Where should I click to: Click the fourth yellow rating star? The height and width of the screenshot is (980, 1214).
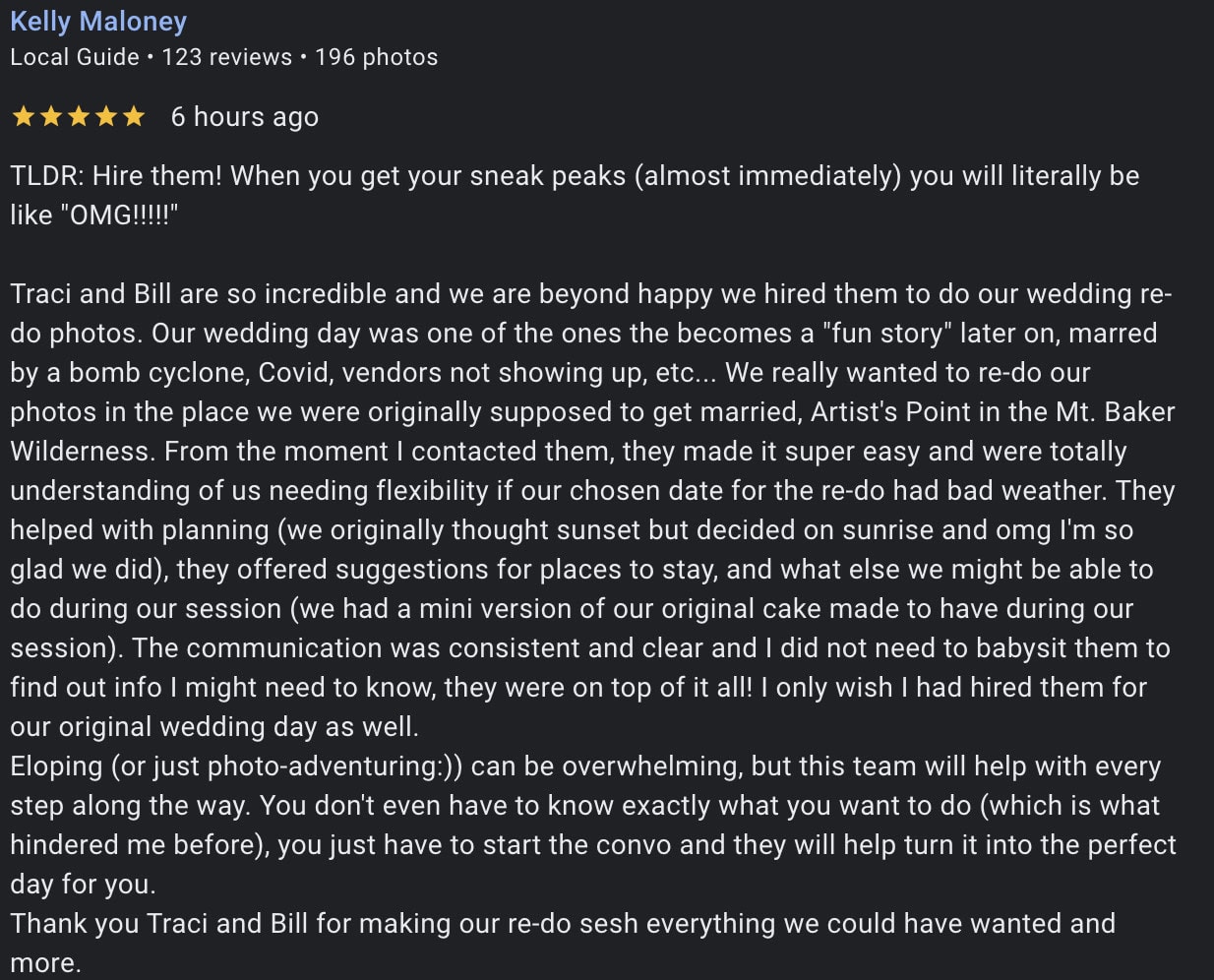click(105, 117)
